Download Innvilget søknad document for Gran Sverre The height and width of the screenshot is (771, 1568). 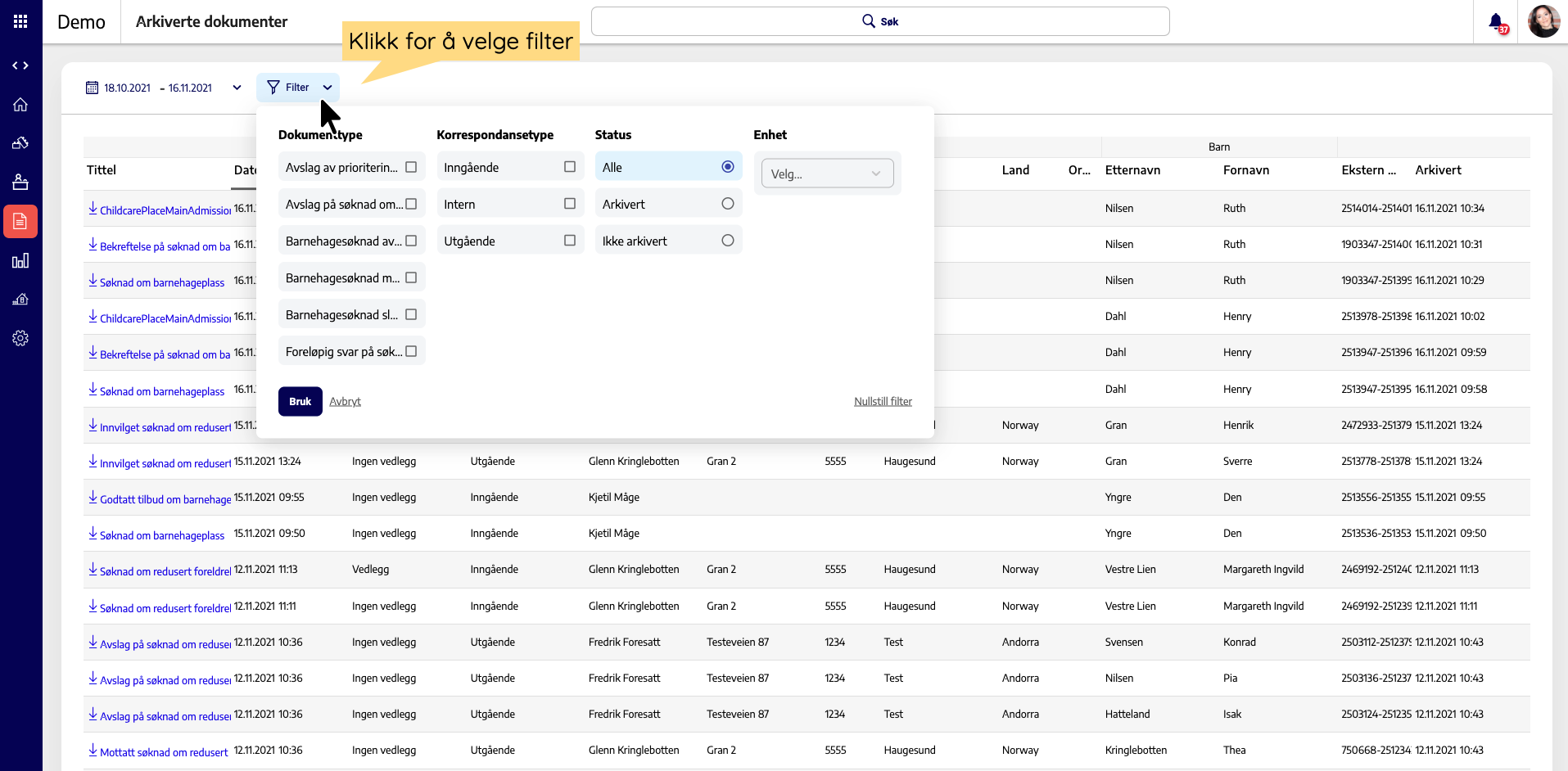(x=93, y=462)
